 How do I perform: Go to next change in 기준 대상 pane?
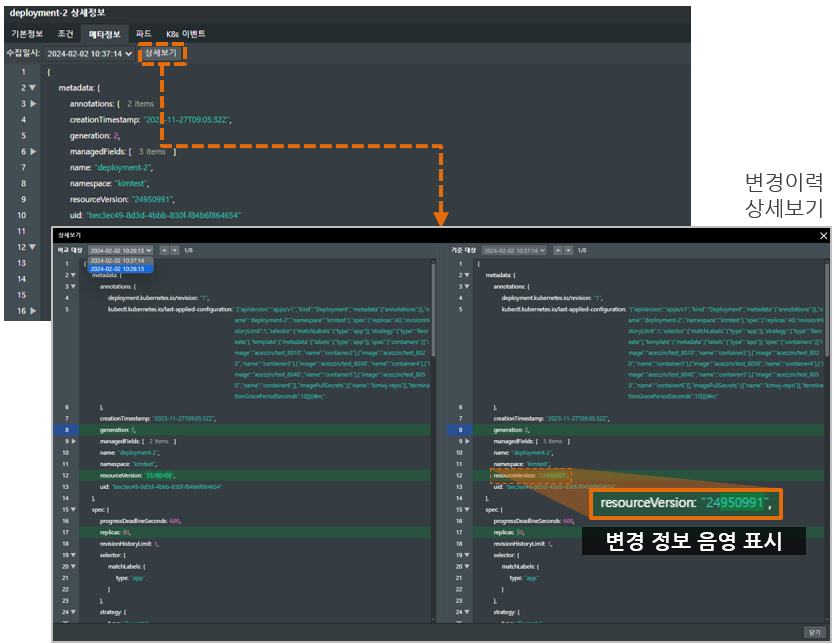pos(569,250)
